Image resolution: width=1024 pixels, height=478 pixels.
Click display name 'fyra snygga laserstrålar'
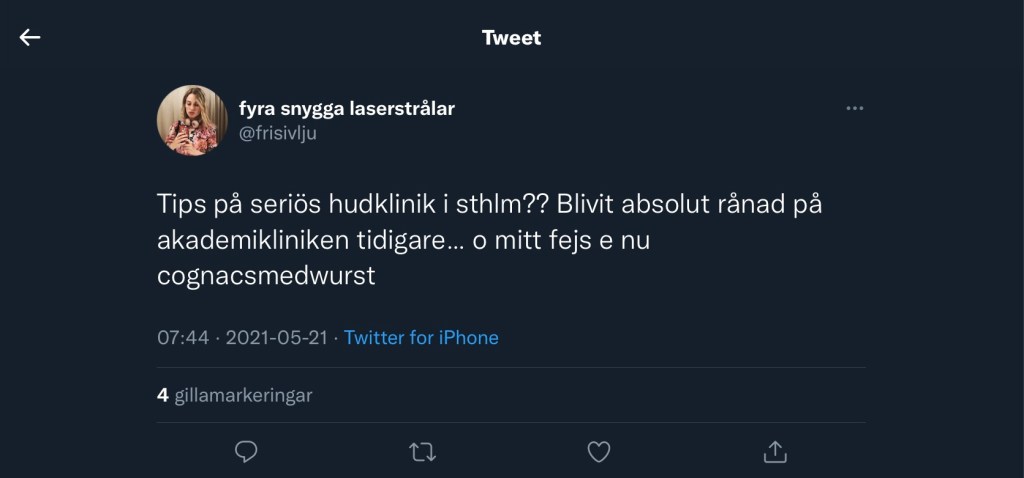coord(347,108)
